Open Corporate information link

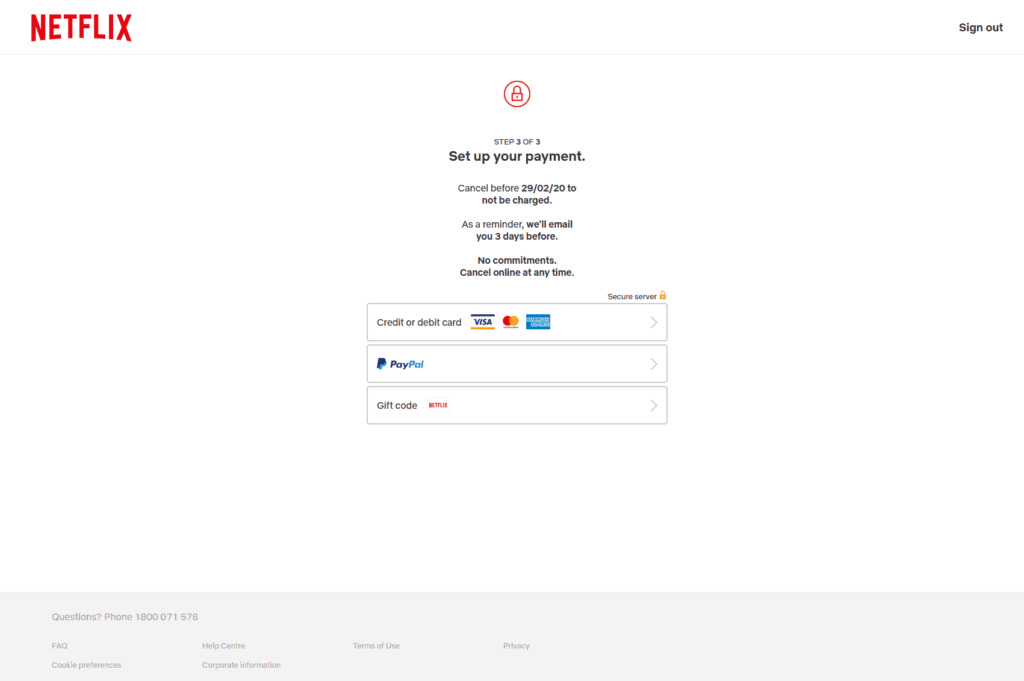(x=241, y=665)
